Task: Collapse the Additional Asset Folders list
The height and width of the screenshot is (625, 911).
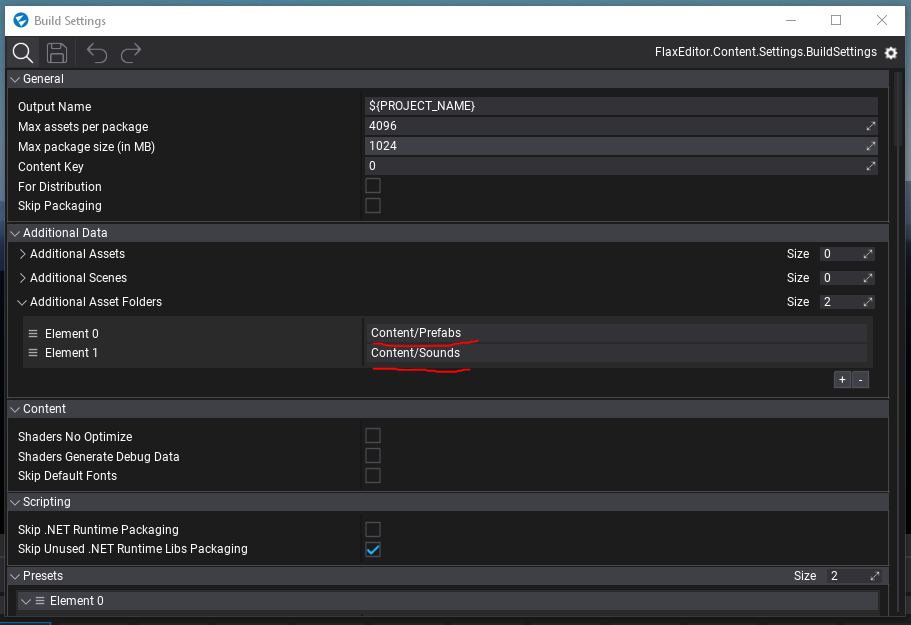Action: click(22, 302)
